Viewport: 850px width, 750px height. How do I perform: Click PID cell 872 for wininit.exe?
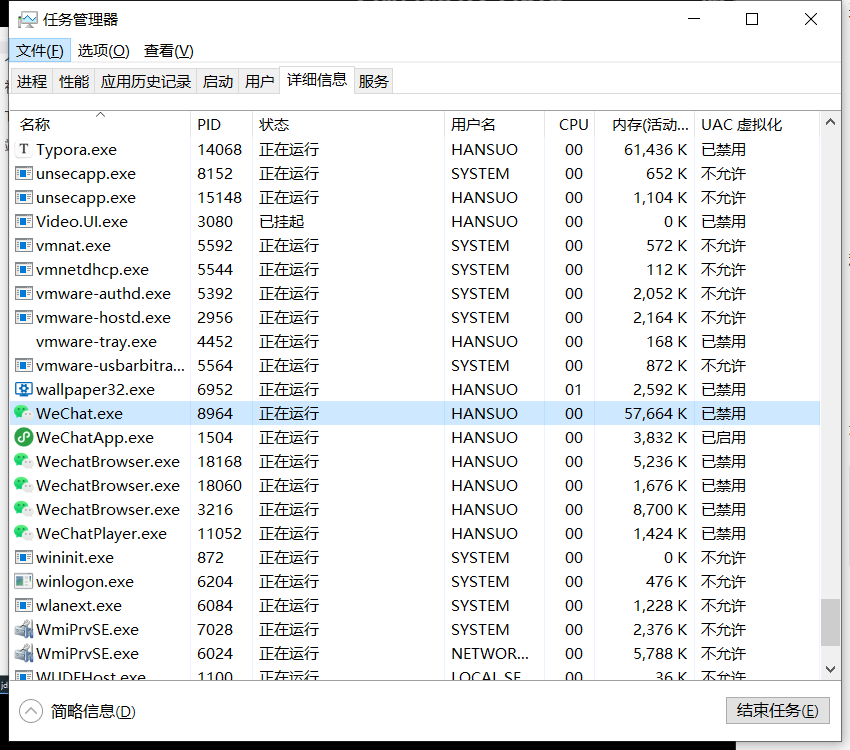click(210, 558)
